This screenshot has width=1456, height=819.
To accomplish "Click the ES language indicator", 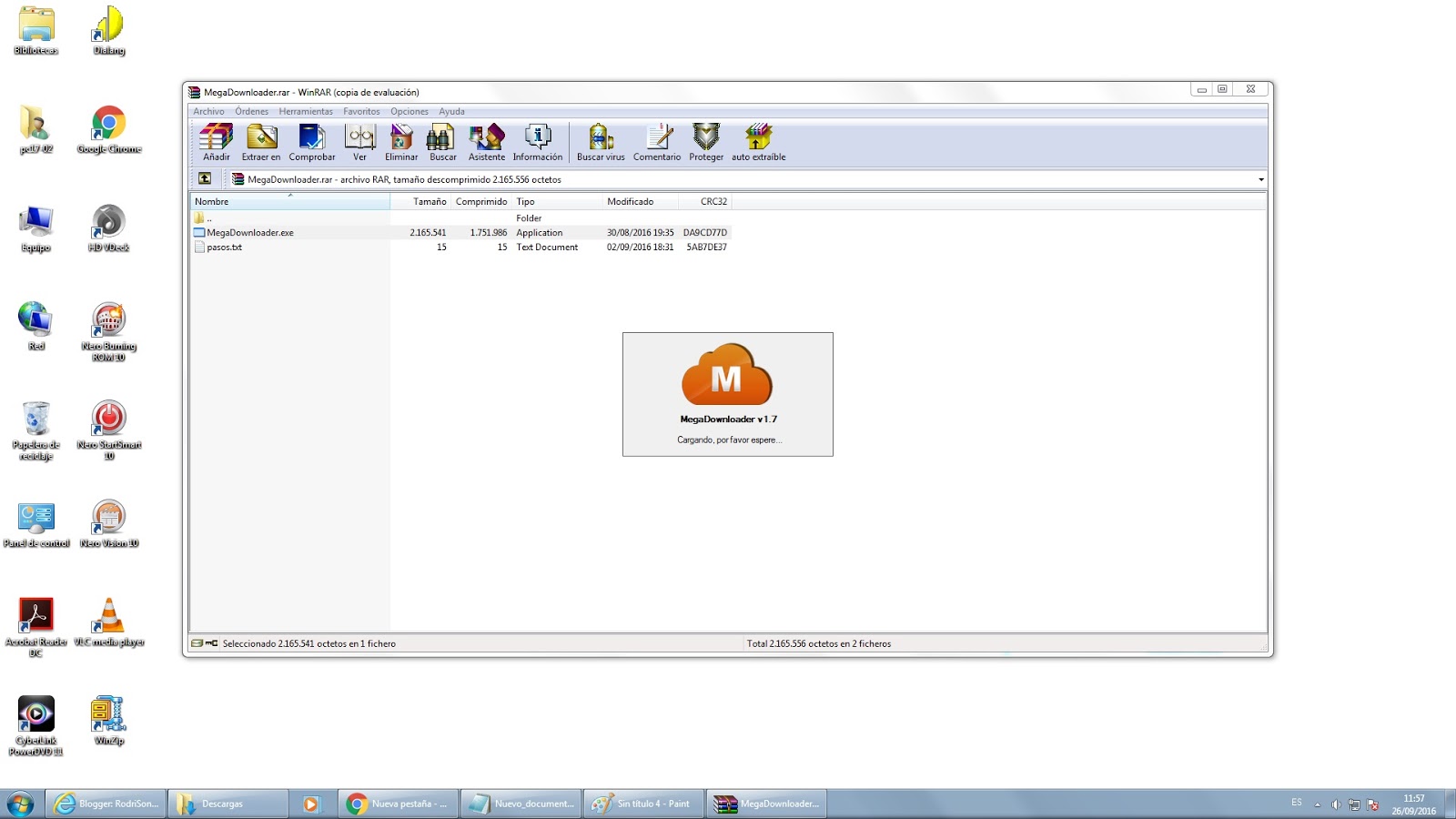I will point(1297,803).
